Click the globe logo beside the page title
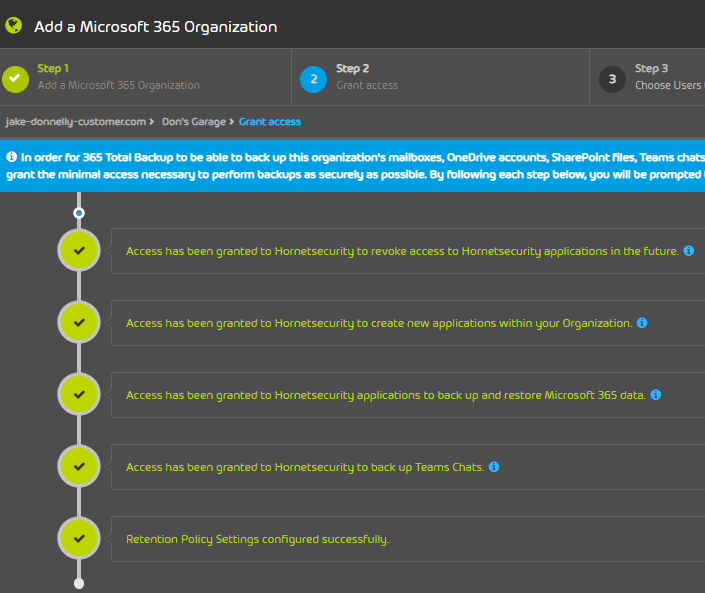This screenshot has height=593, width=705. [x=13, y=26]
